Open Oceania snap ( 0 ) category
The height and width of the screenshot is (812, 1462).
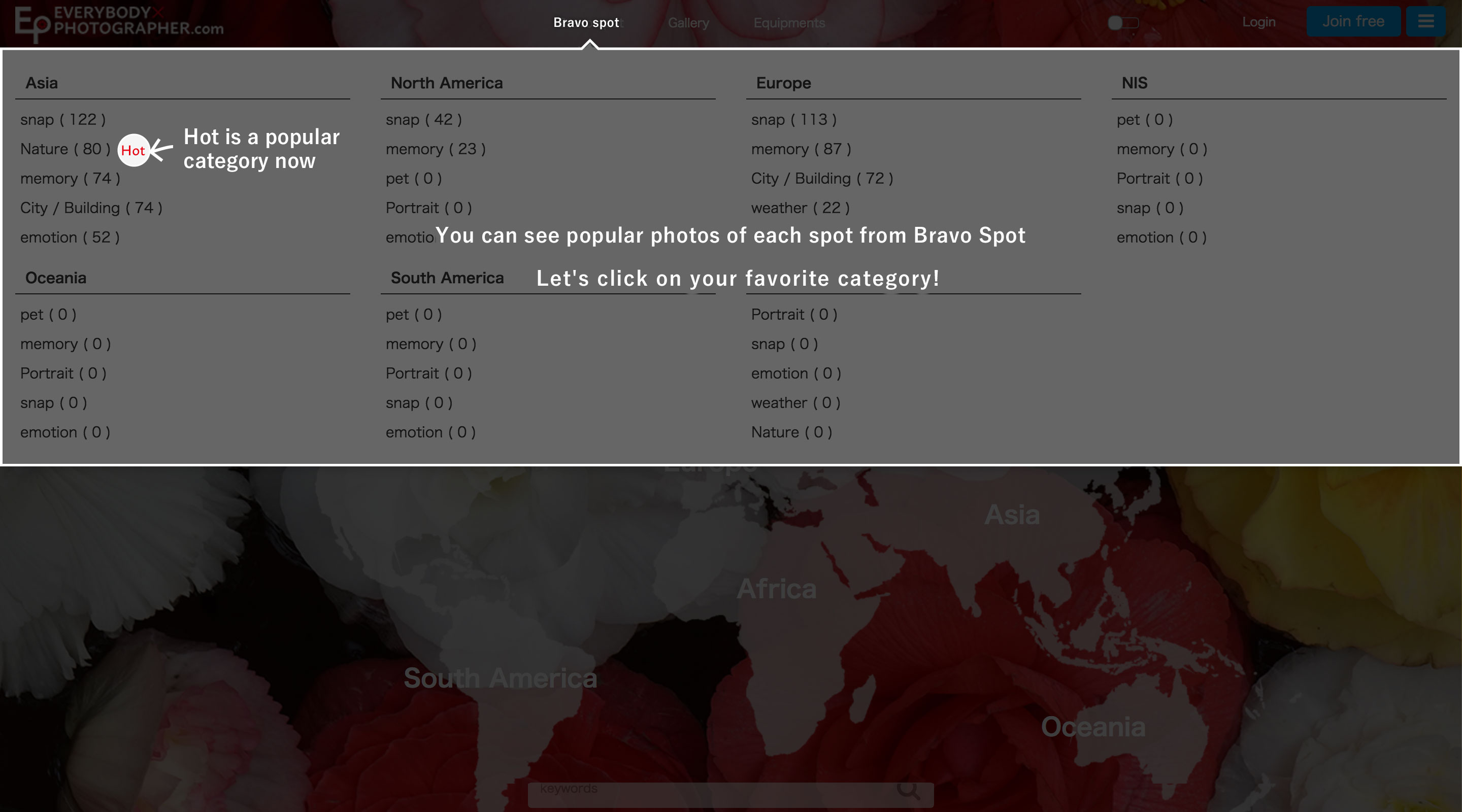[x=53, y=403]
